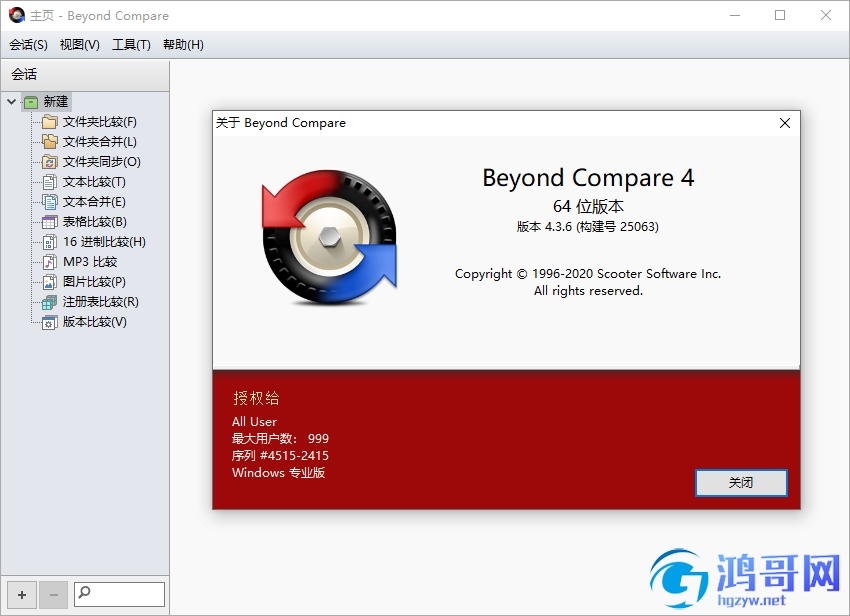The width and height of the screenshot is (850, 616).
Task: Select the 图片比较(P) label
Action: tap(94, 282)
